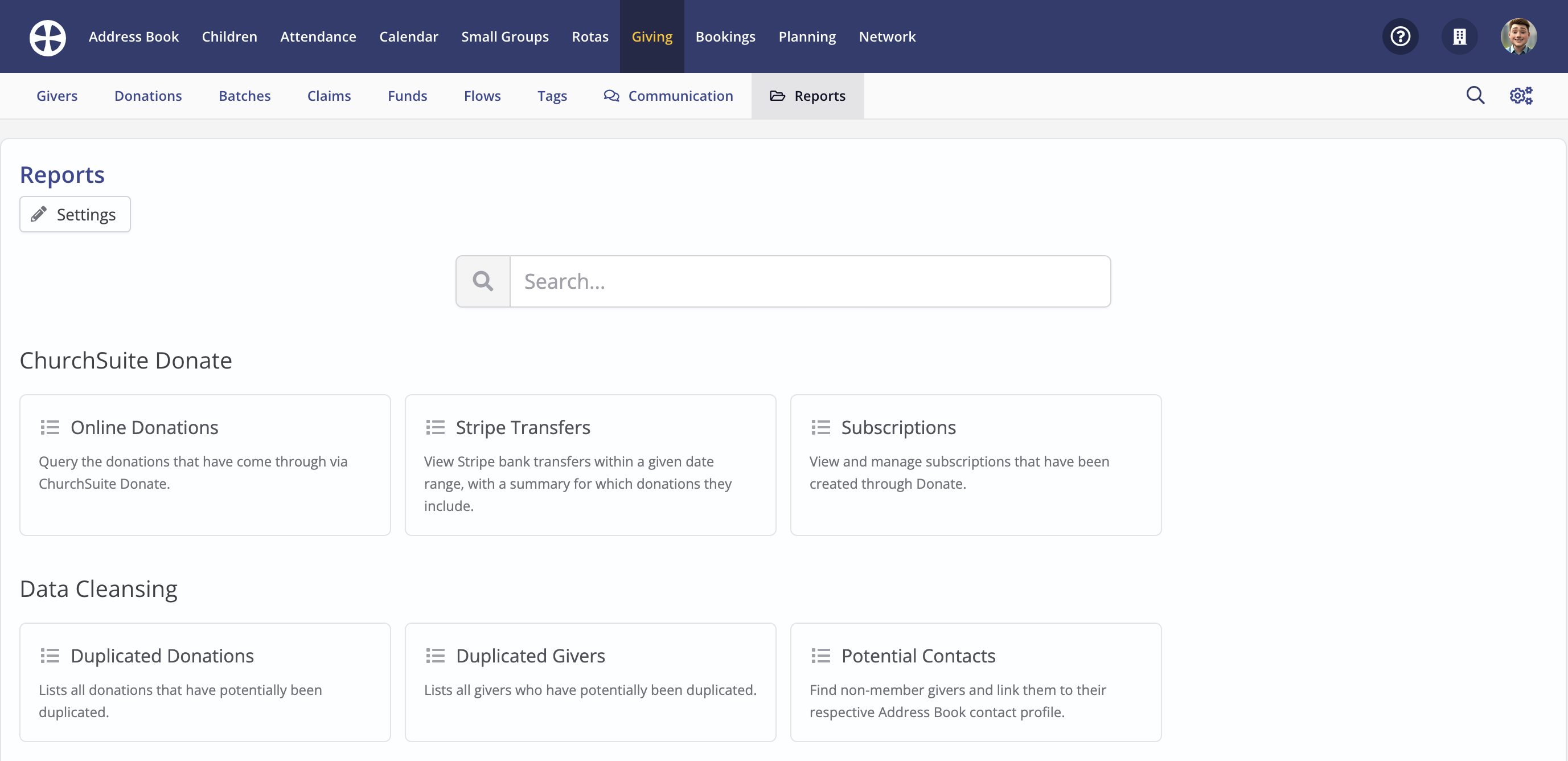
Task: Click the search box magnifier icon
Action: 483,281
